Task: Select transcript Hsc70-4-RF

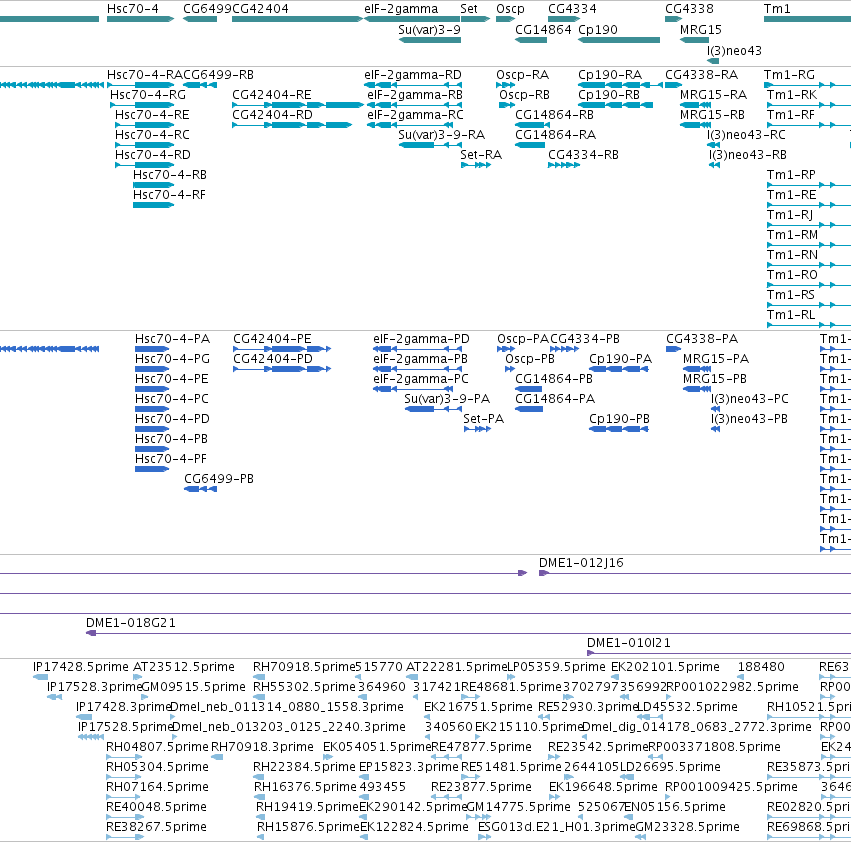Action: 169,195
